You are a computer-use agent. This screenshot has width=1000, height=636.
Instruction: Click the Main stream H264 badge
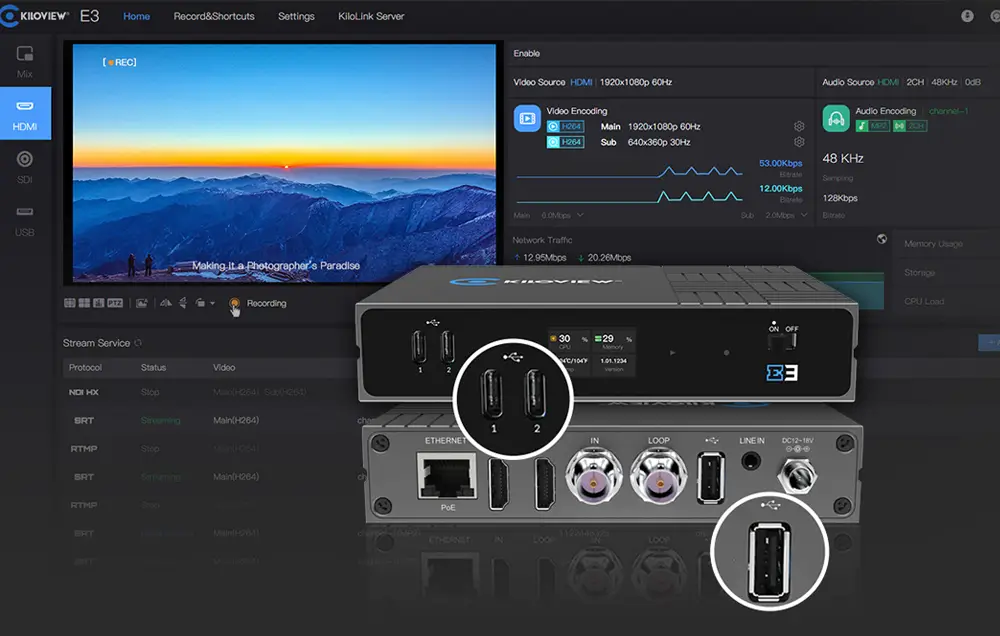565,126
